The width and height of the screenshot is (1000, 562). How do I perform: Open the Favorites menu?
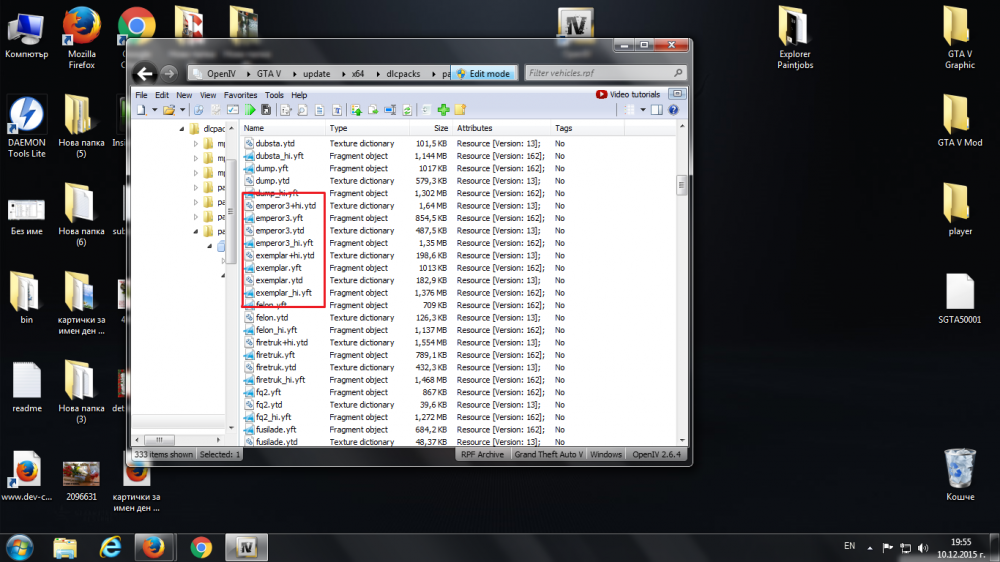(x=240, y=95)
